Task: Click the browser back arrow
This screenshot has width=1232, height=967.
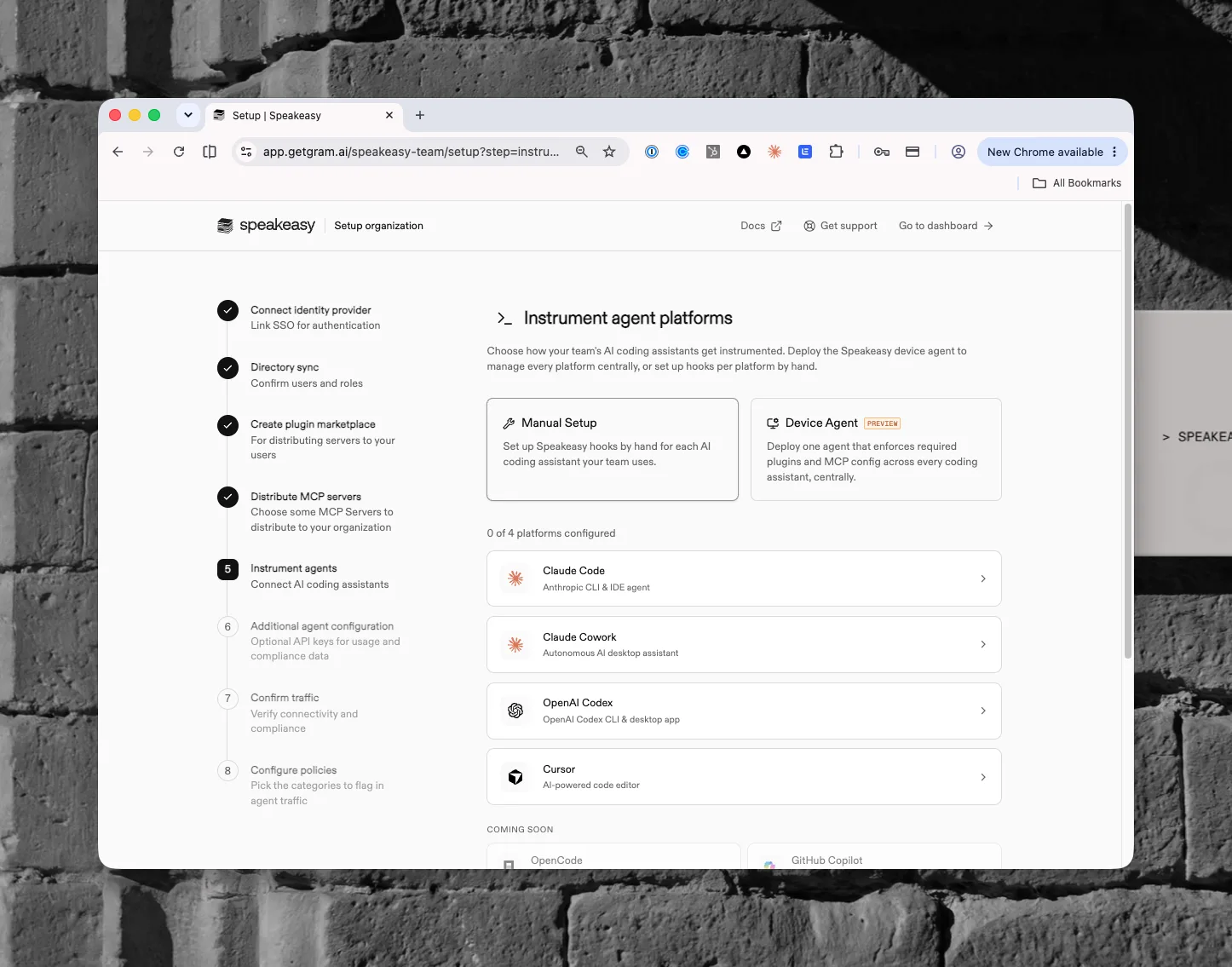Action: coord(118,152)
